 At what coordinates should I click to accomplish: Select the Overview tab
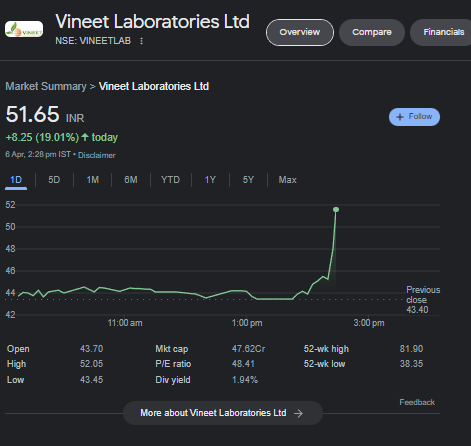click(300, 32)
